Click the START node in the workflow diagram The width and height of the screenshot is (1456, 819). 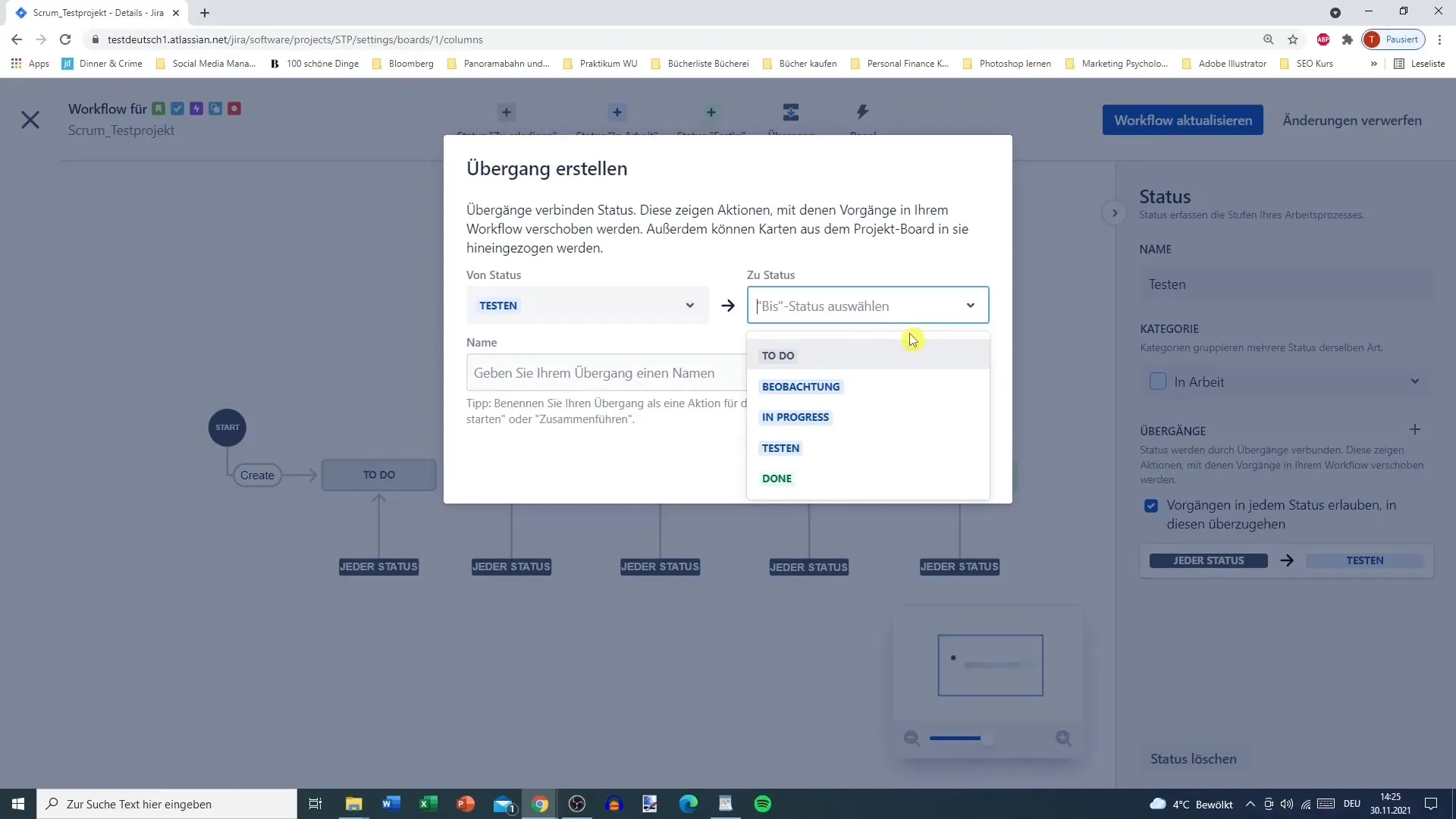[x=227, y=427]
